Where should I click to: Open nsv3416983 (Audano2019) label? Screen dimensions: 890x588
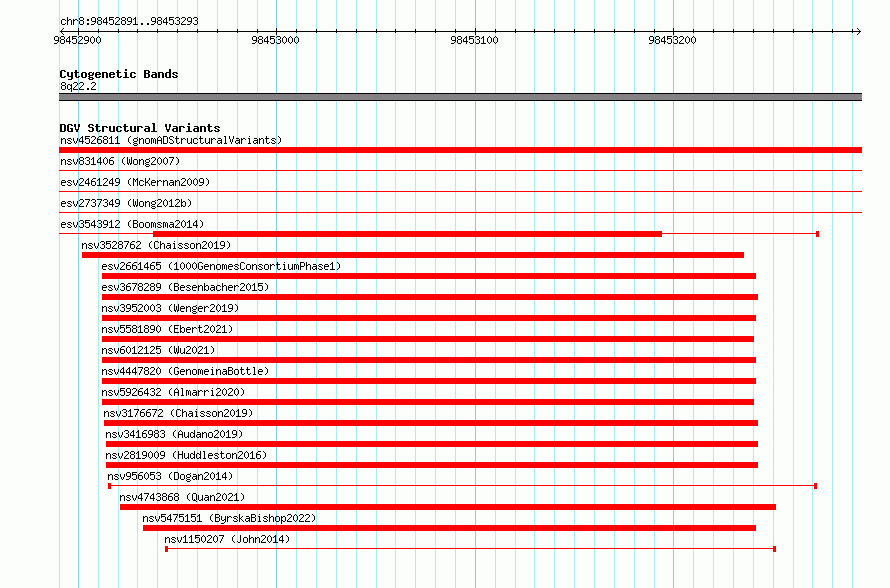(x=174, y=434)
